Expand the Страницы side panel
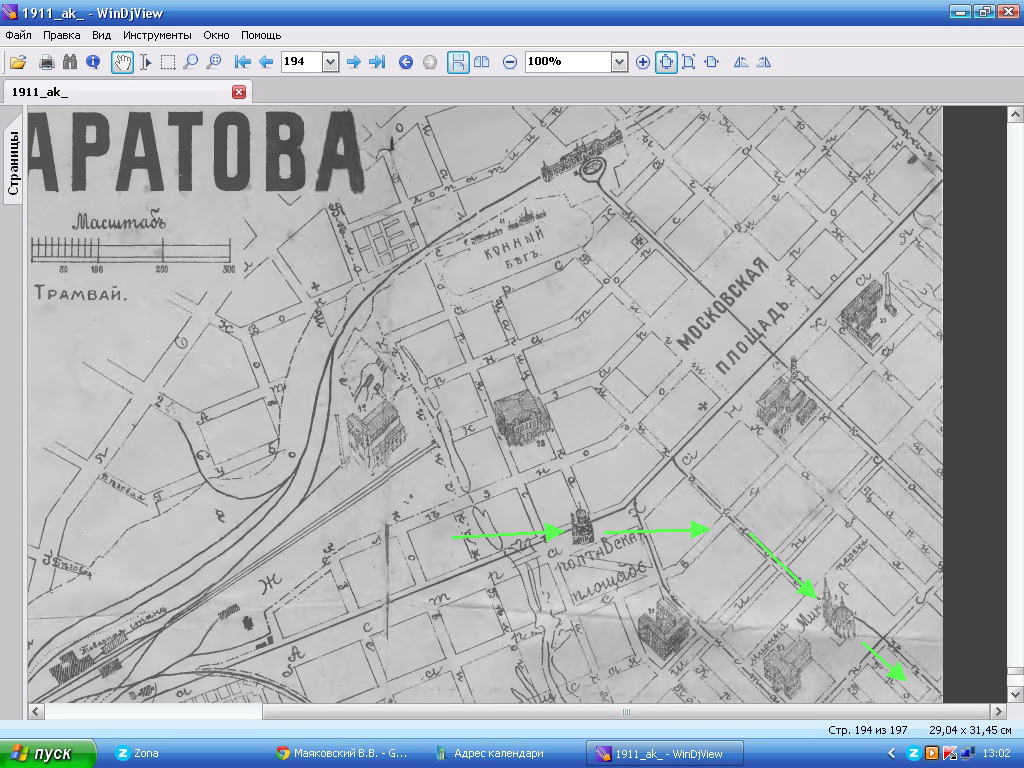1024x768 pixels. 14,163
